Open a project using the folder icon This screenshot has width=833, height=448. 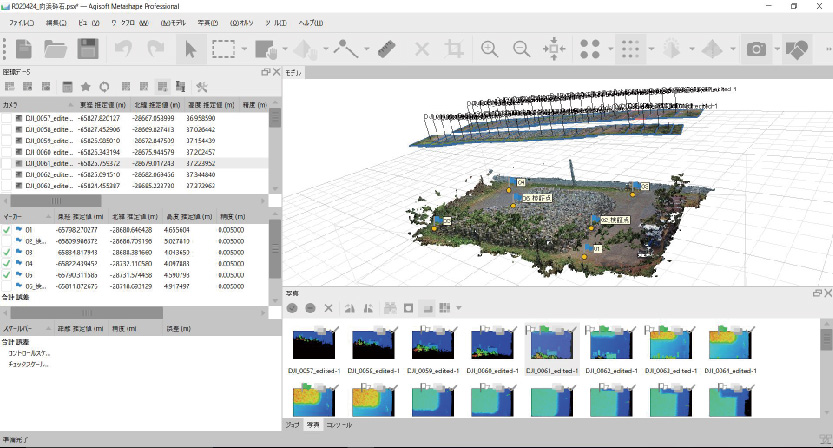(x=55, y=49)
